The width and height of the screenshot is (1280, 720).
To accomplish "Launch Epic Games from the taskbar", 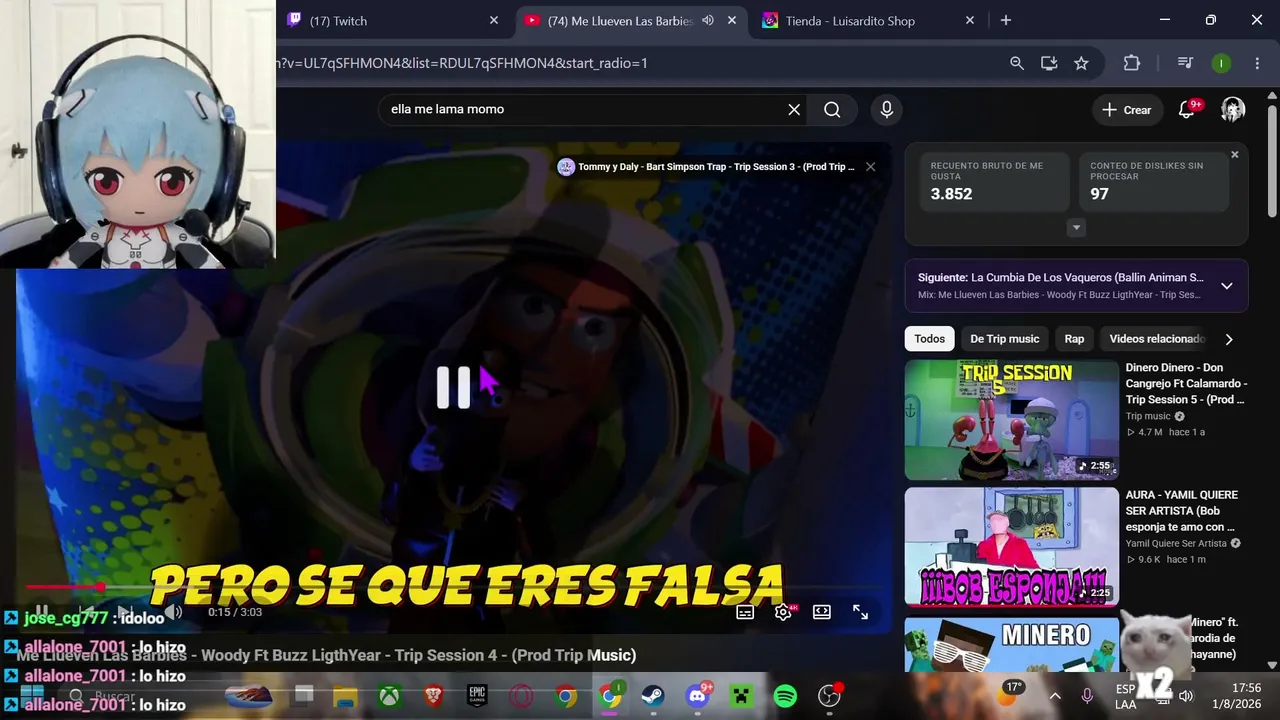I will click(477, 696).
